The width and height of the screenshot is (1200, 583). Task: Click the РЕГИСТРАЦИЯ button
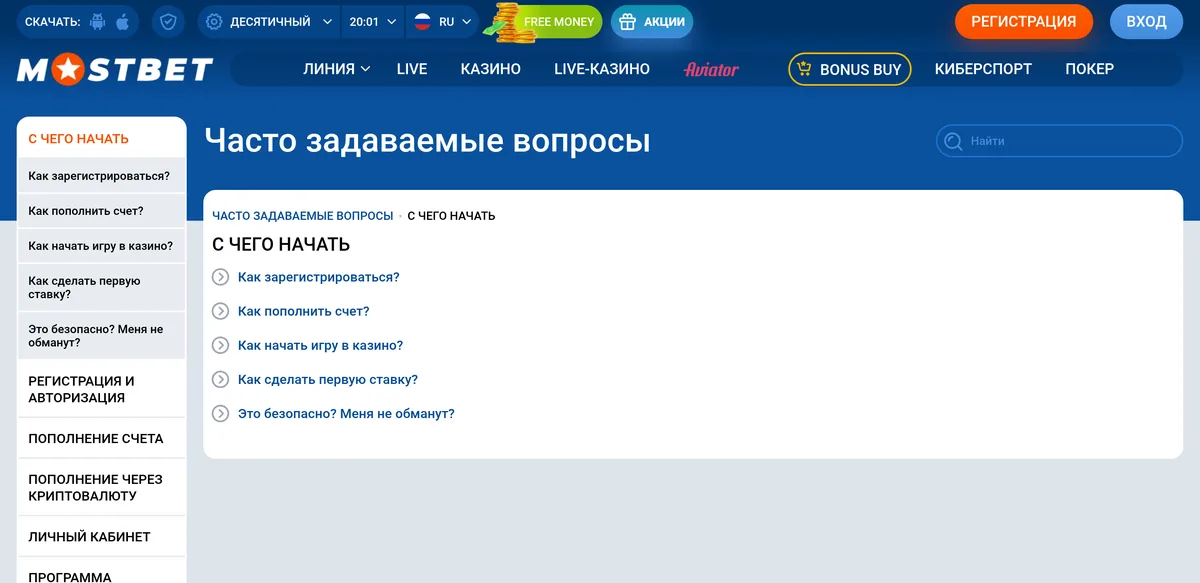click(1024, 22)
